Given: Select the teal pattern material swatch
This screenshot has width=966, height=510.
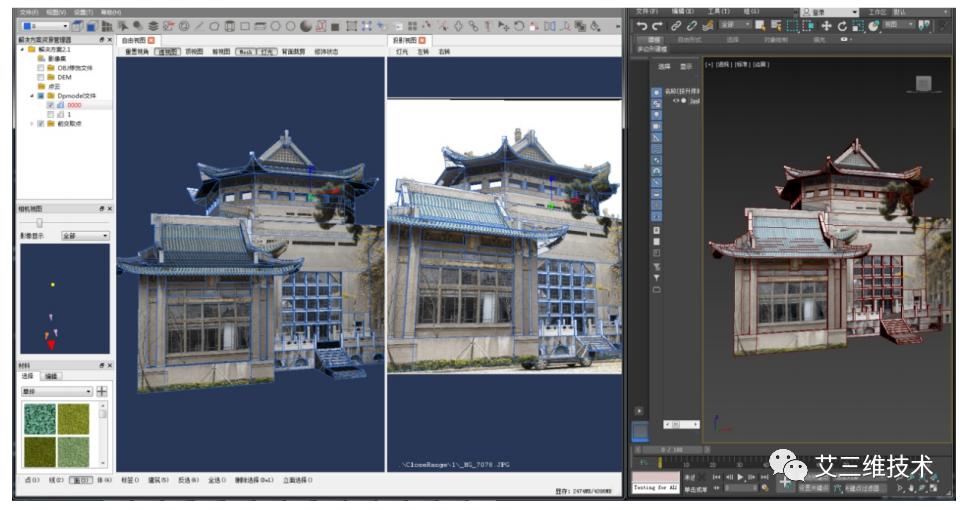Looking at the screenshot, I should click(x=39, y=419).
